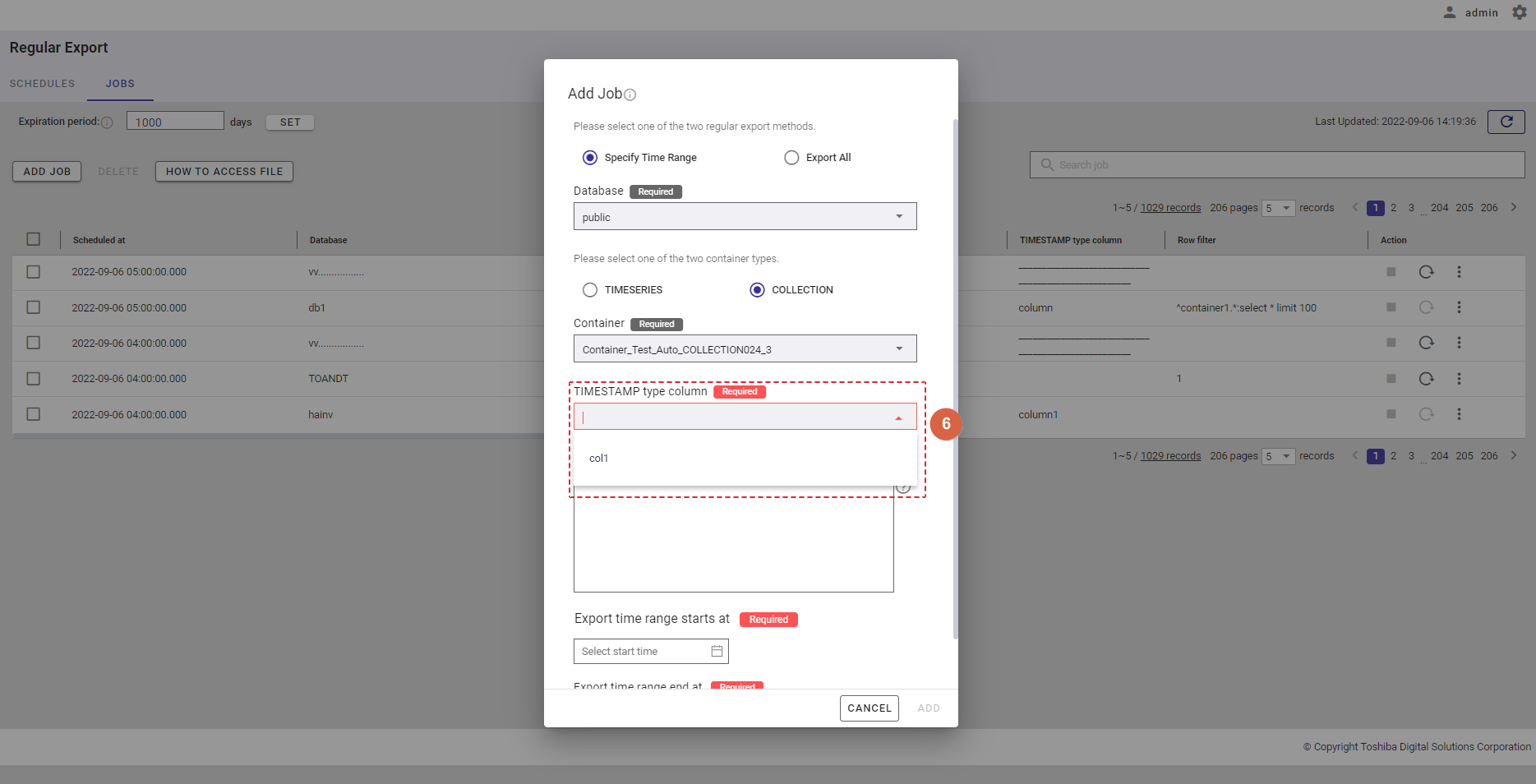Click the re-run icon for db1 row
The width and height of the screenshot is (1536, 784).
[1426, 307]
